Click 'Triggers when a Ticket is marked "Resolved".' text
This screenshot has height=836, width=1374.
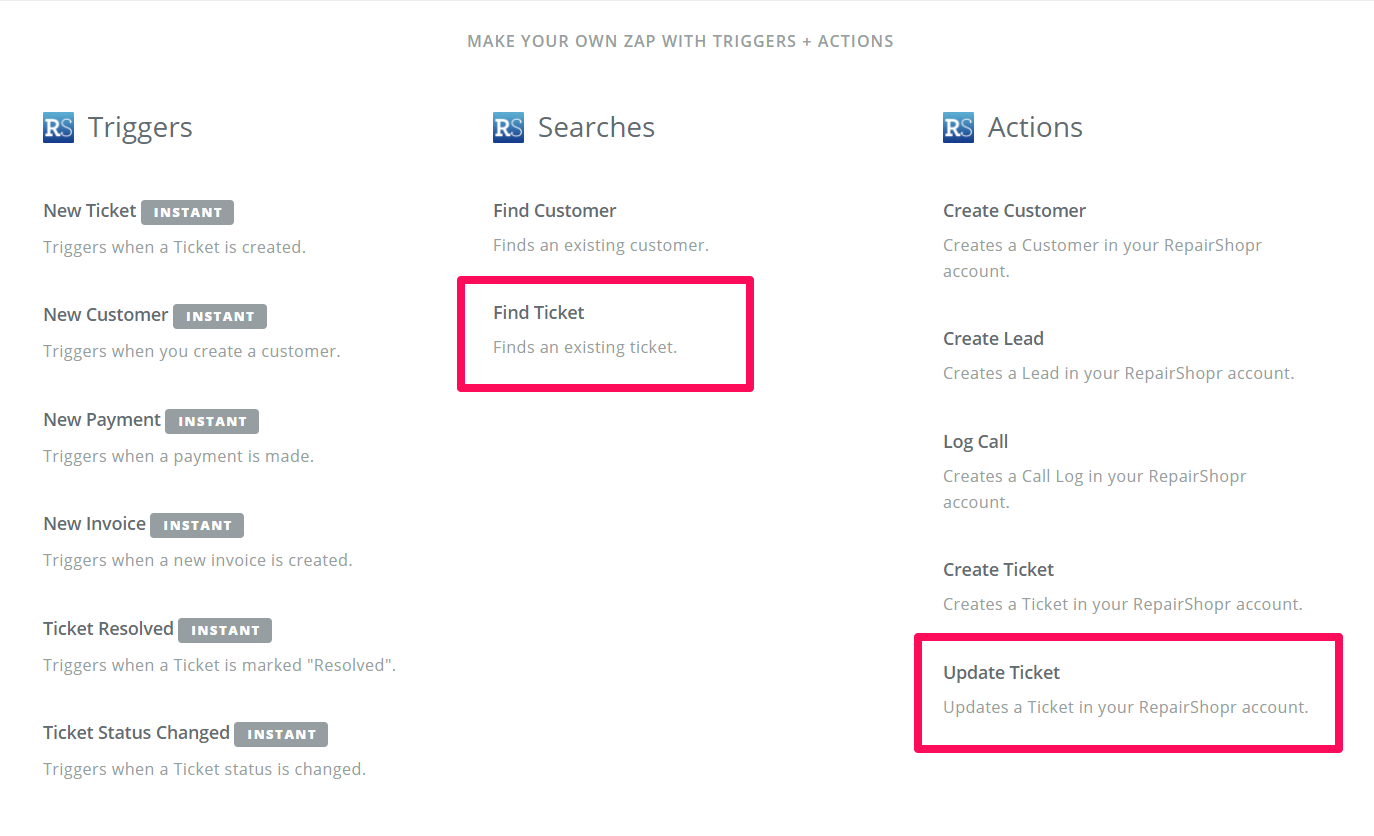(x=220, y=665)
